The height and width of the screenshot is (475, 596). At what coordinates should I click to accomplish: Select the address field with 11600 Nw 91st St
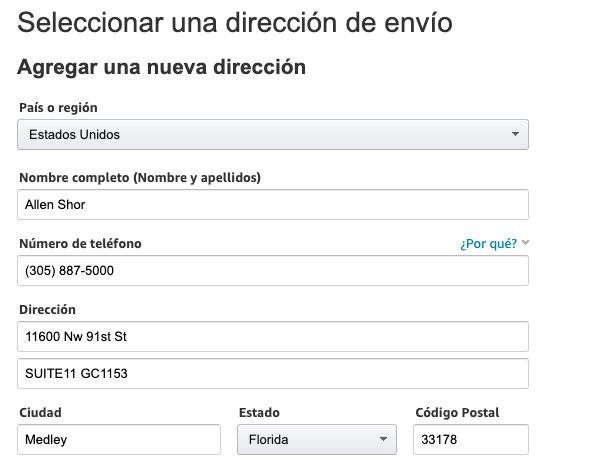[x=273, y=337]
